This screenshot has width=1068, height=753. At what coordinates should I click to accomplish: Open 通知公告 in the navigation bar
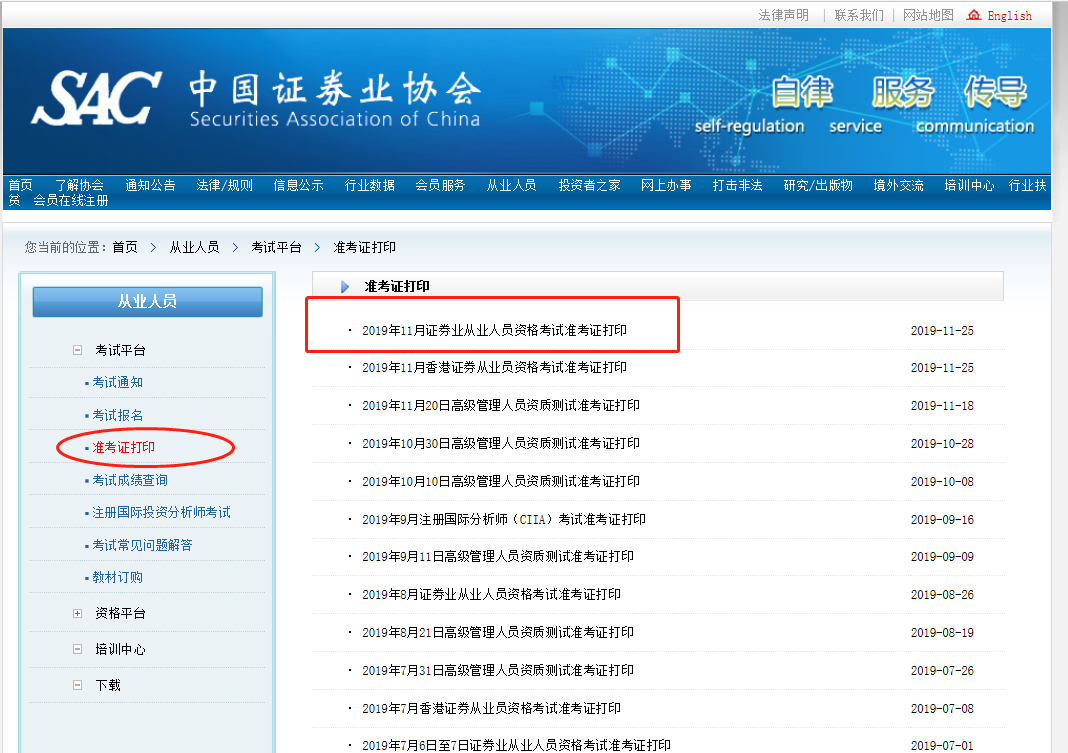[x=150, y=185]
